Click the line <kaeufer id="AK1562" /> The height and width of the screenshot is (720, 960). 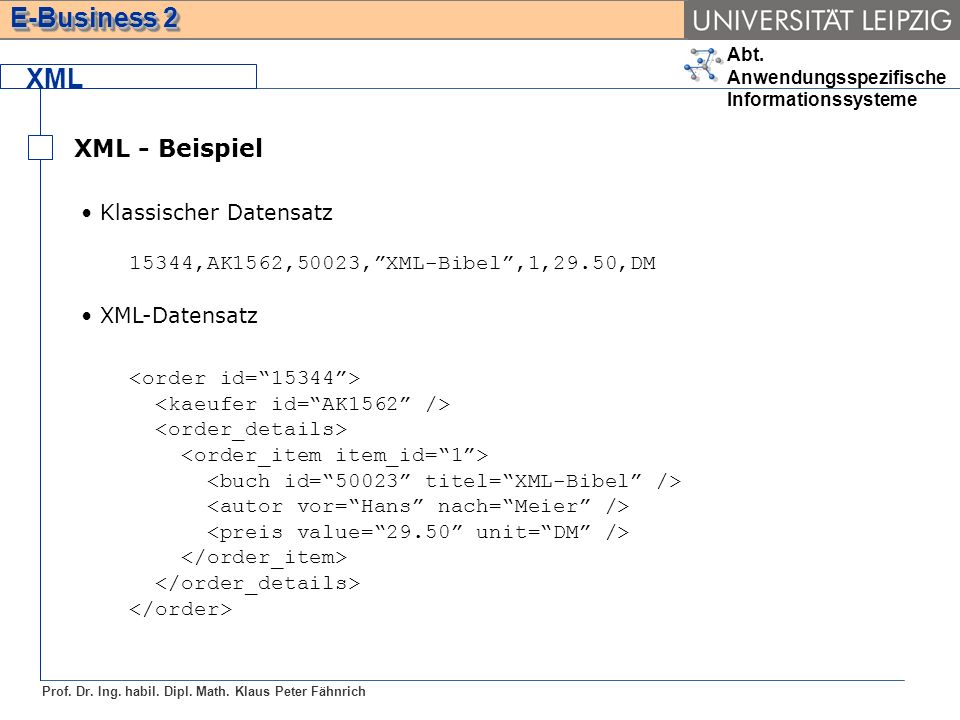pos(303,403)
